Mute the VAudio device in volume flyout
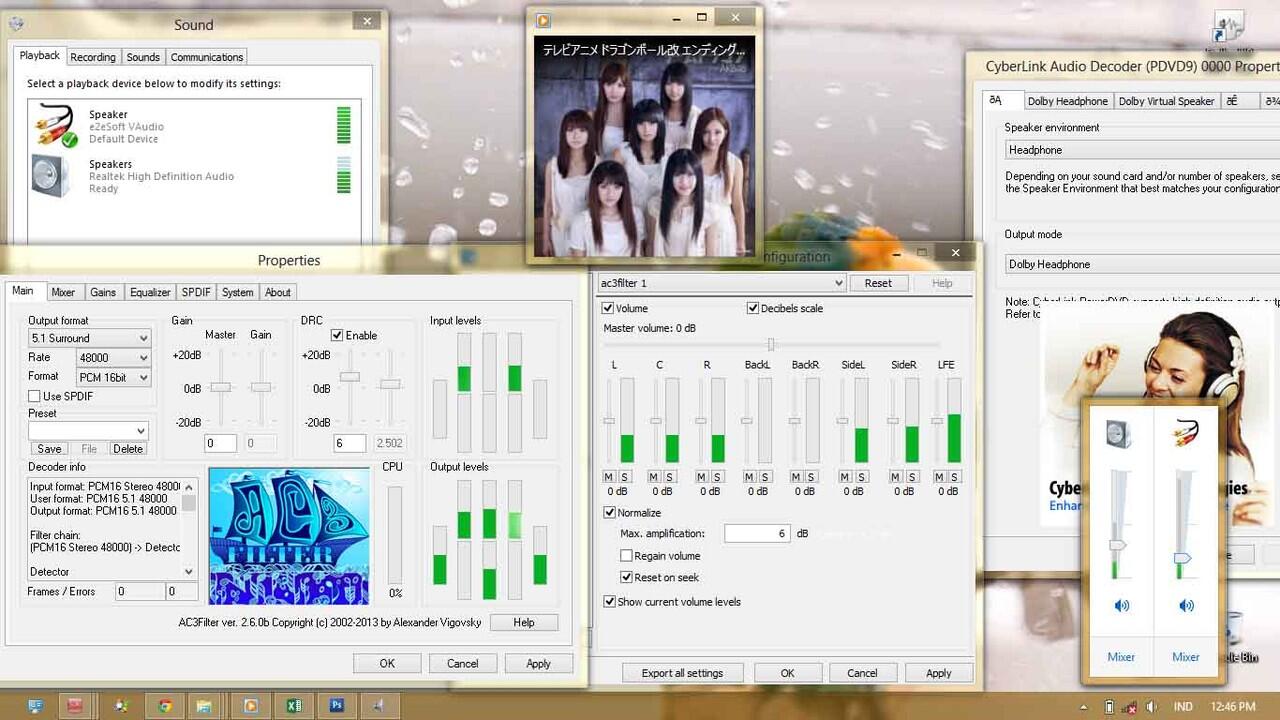 tap(1186, 605)
